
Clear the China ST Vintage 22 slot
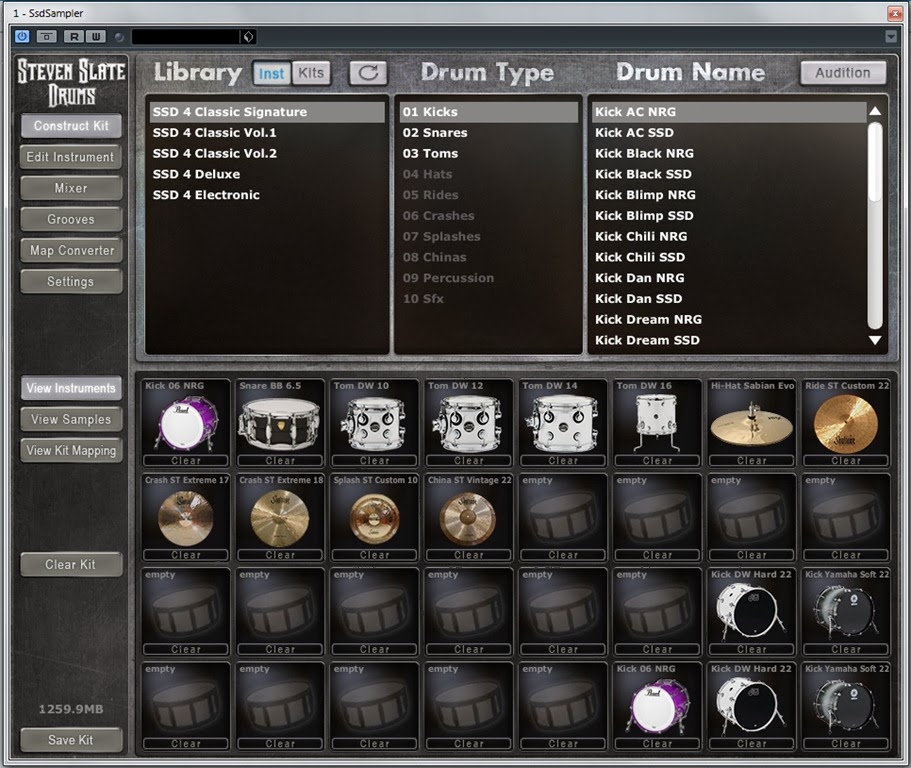[x=468, y=555]
